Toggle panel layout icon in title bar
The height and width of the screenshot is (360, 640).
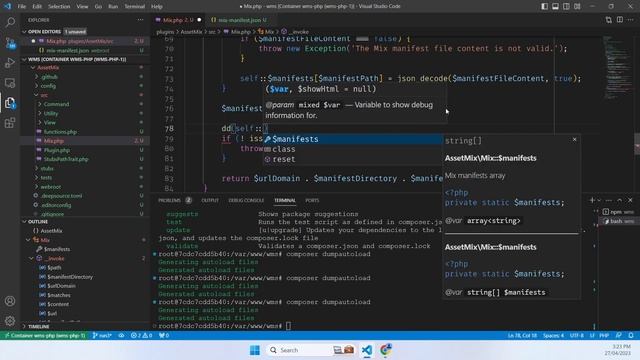(556, 6)
